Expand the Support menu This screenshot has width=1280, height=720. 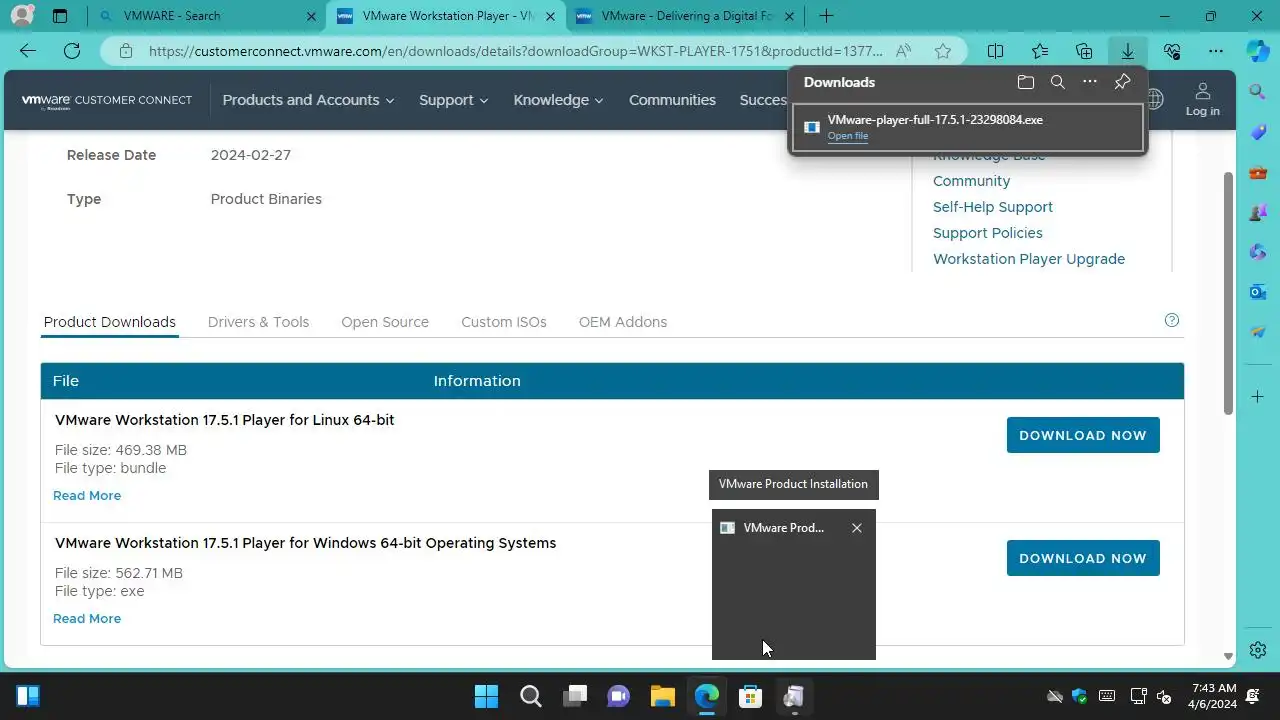pos(453,100)
